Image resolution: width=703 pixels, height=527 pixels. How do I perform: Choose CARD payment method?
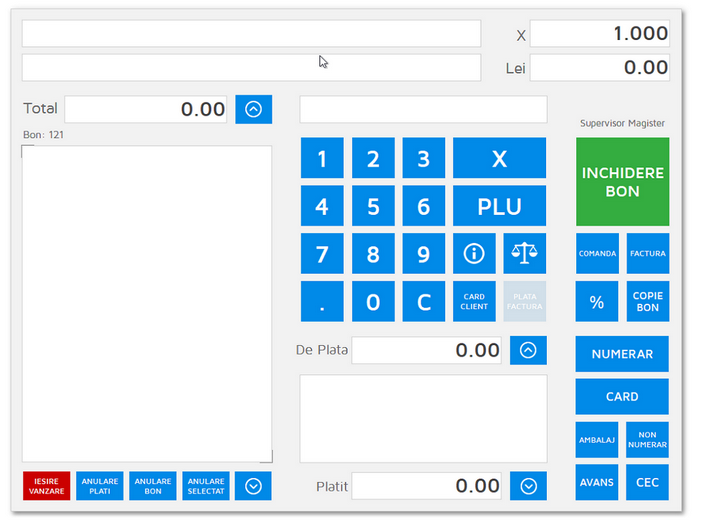pos(622,397)
